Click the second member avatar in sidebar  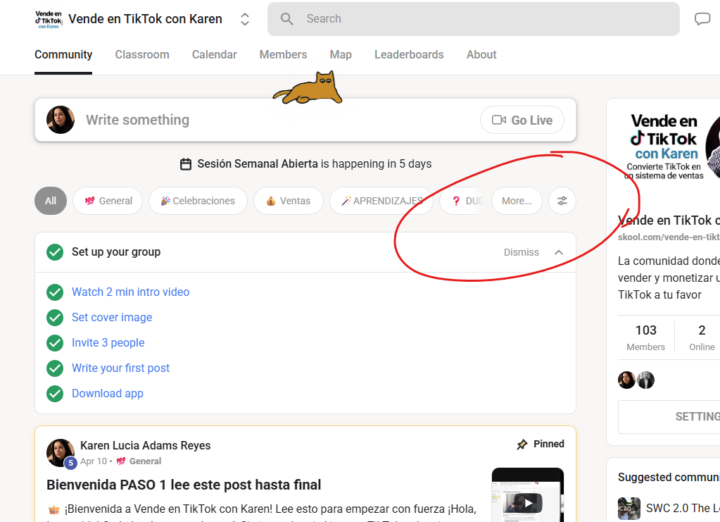(x=646, y=380)
